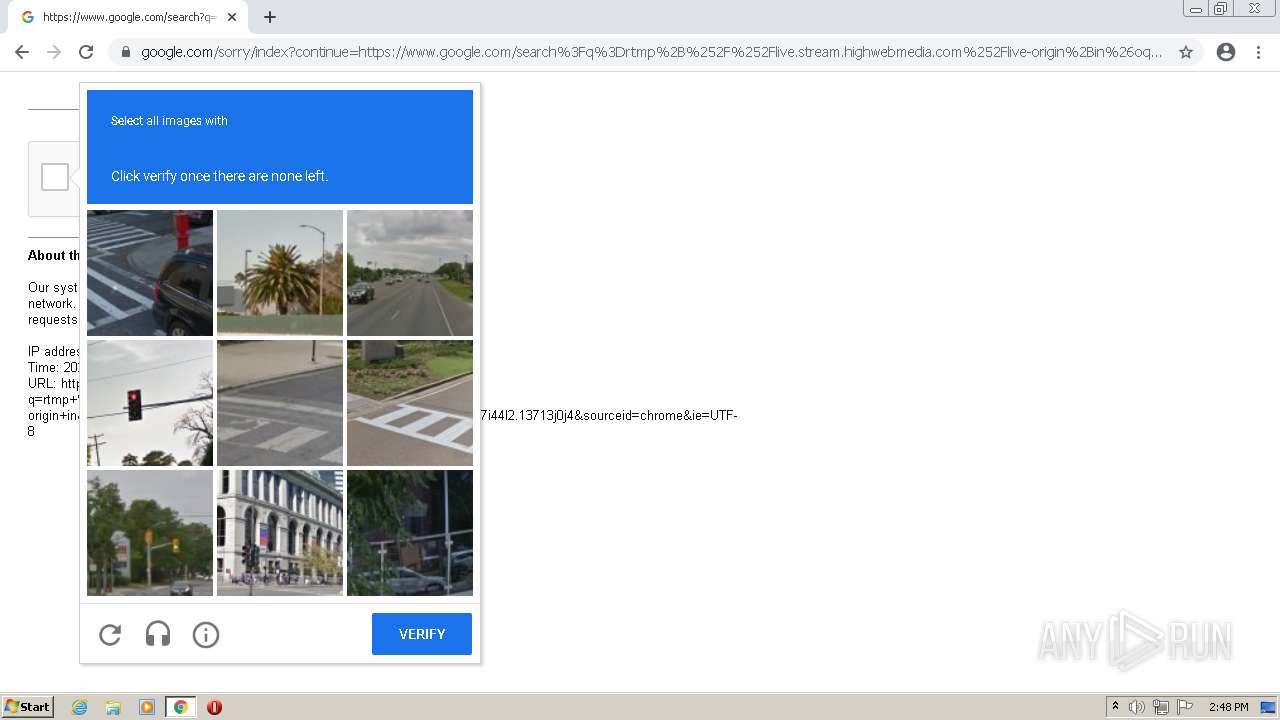Bookmark this page with the star icon
The image size is (1280, 720).
pyautogui.click(x=1186, y=52)
